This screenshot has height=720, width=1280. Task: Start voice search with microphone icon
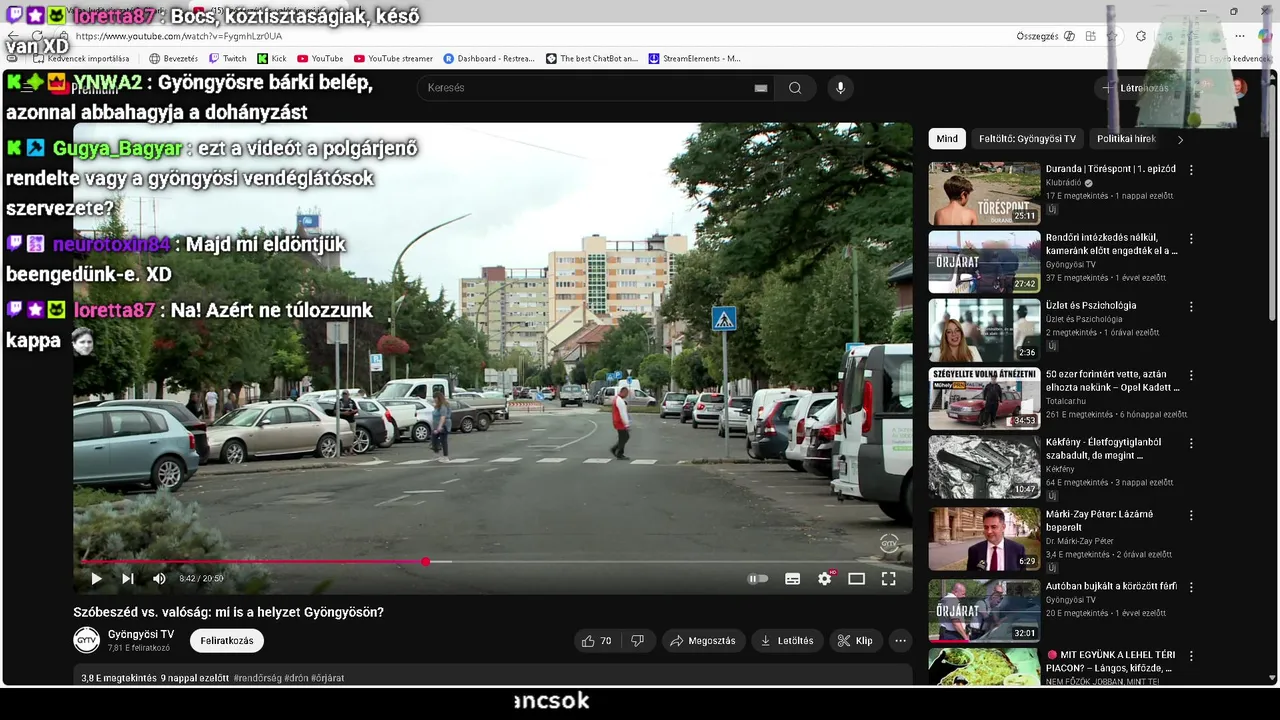(840, 88)
